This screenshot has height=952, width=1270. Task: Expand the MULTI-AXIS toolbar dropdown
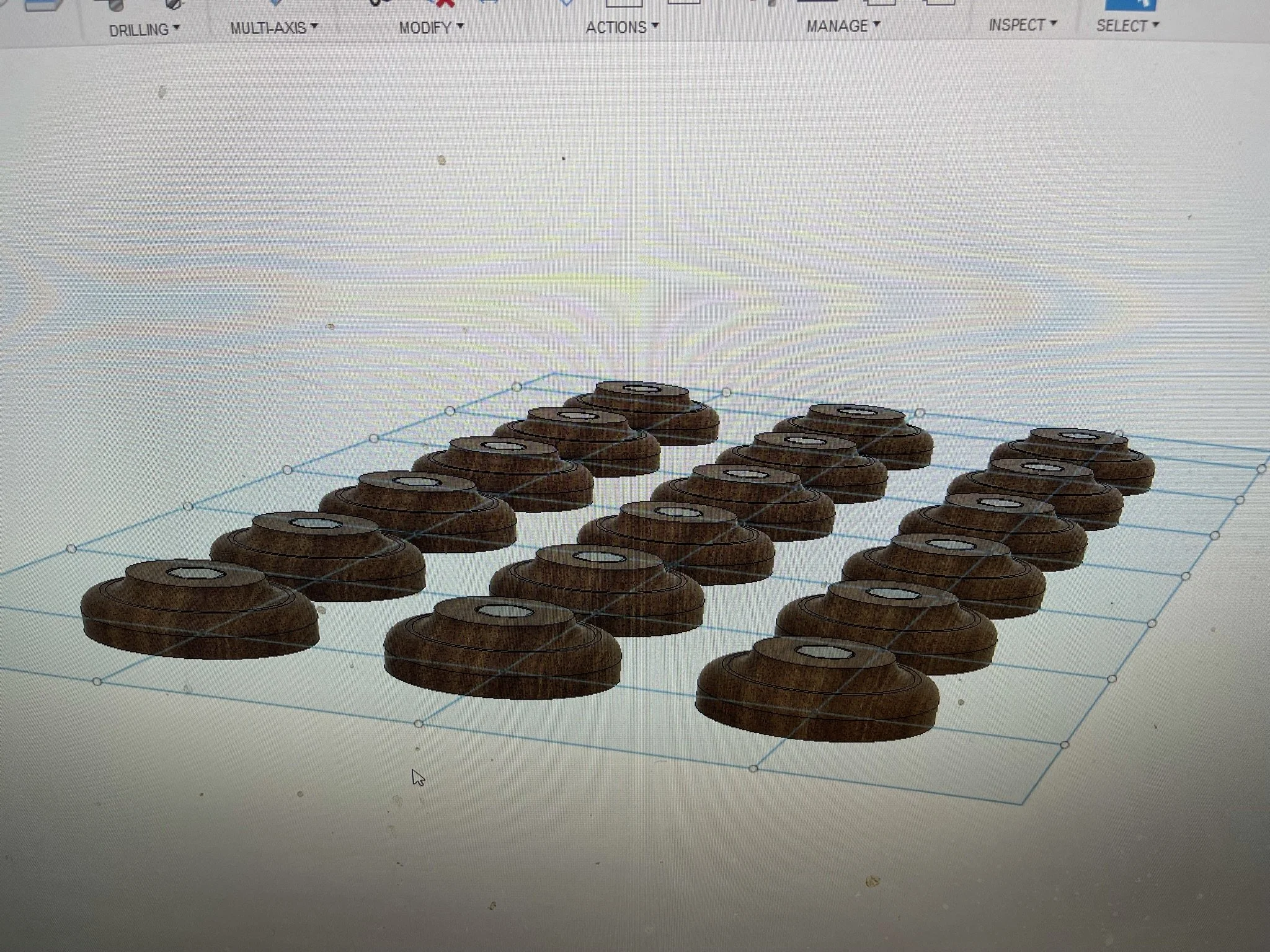[273, 28]
